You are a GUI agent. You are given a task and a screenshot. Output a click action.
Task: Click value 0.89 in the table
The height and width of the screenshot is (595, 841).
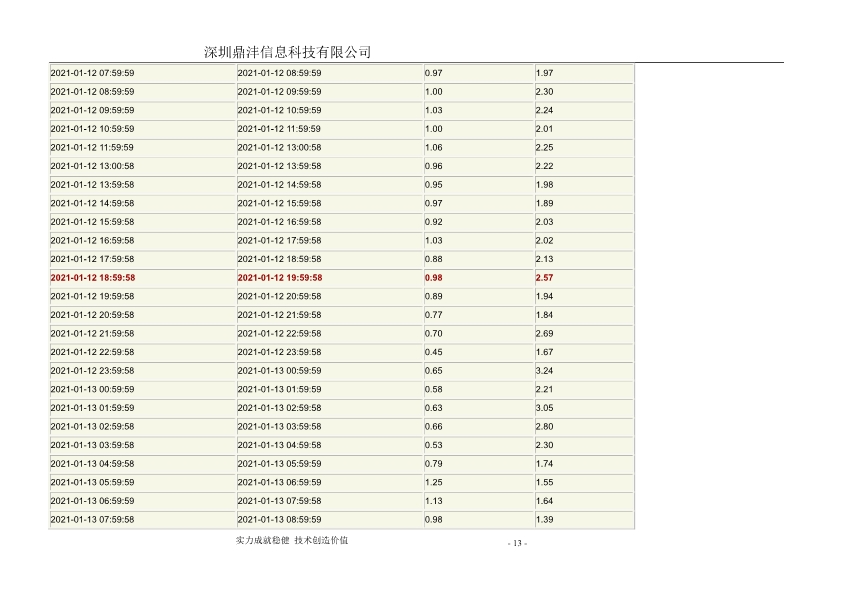(434, 296)
